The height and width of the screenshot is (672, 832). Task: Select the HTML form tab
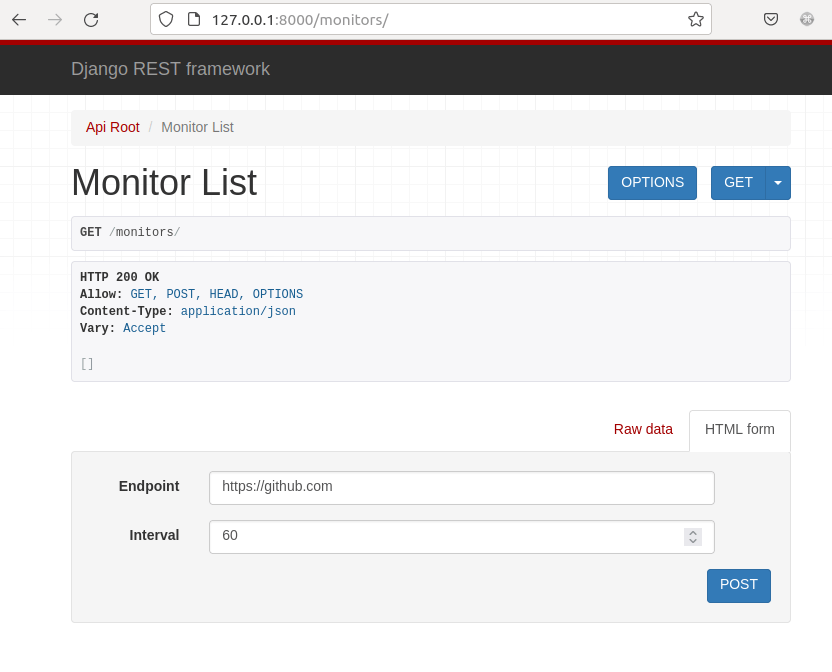pyautogui.click(x=739, y=429)
